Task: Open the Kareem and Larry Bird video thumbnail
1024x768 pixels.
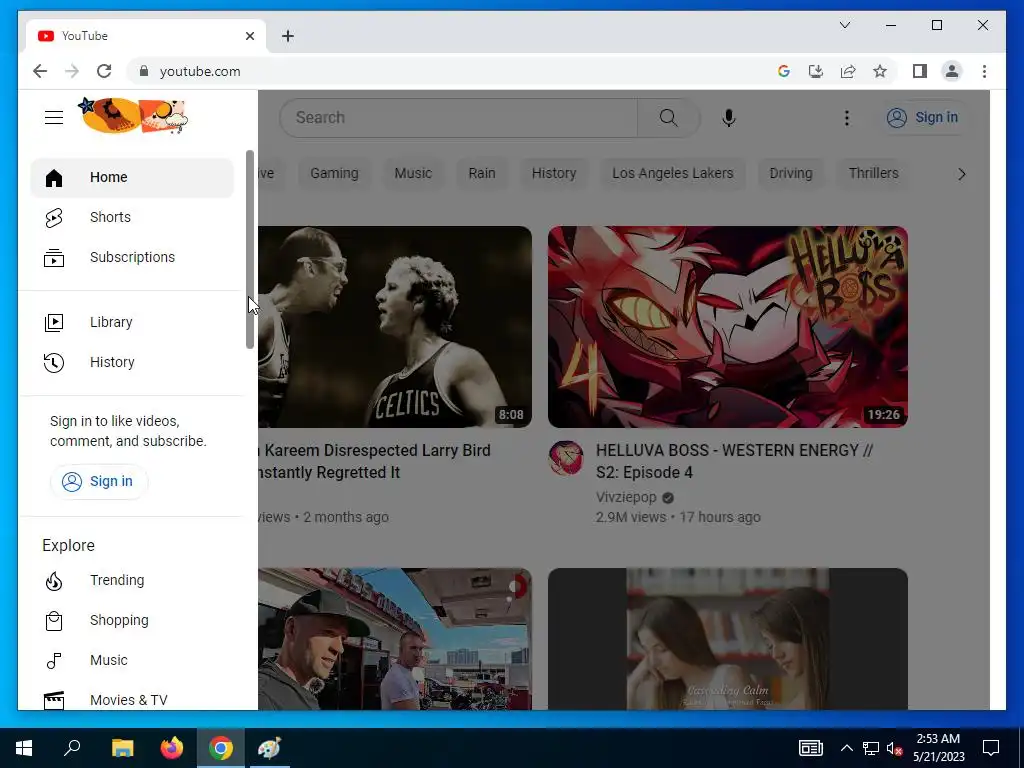Action: tap(395, 327)
